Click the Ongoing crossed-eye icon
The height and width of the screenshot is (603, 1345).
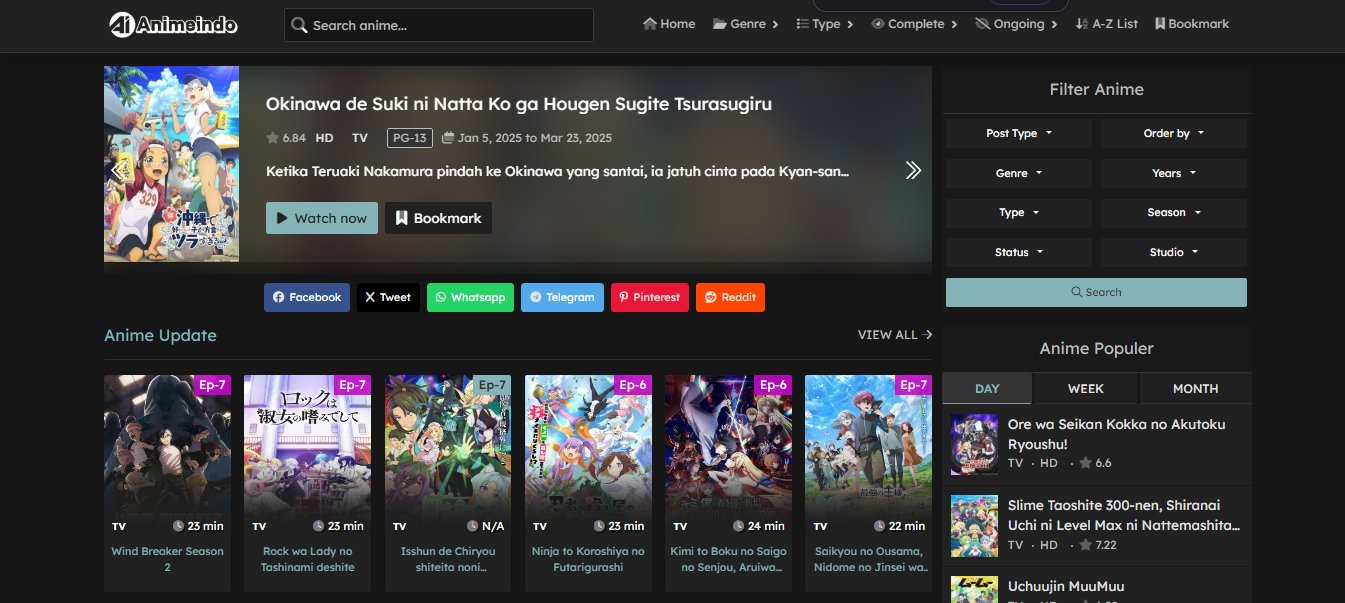point(982,24)
